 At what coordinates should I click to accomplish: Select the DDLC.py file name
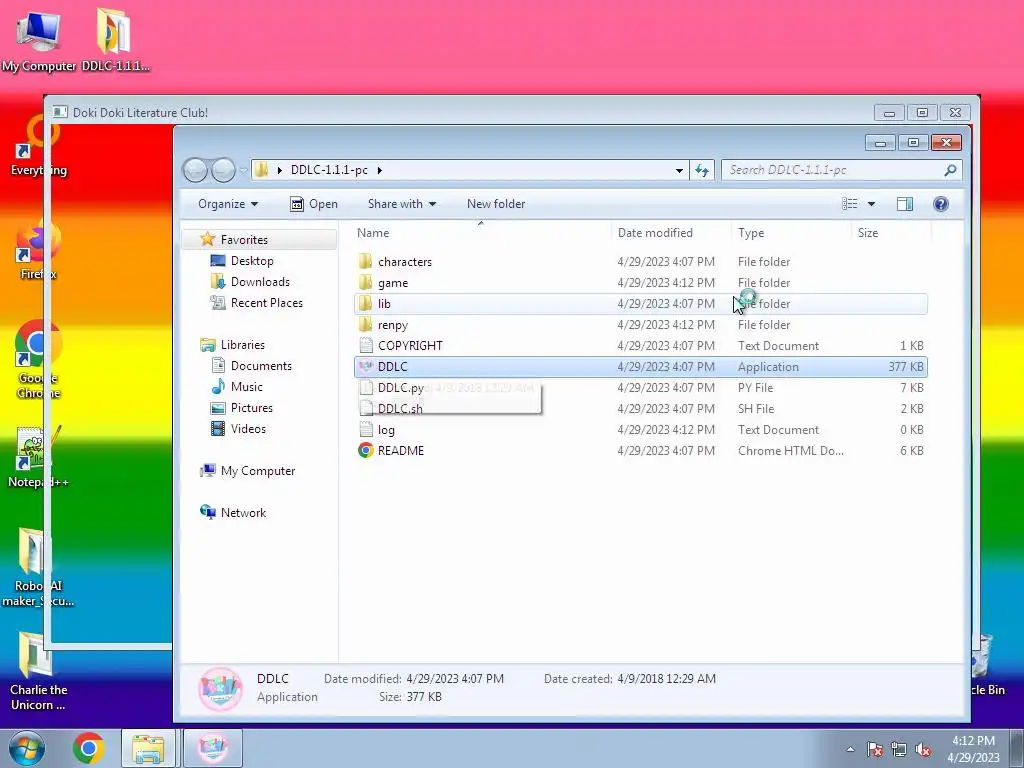tap(400, 388)
